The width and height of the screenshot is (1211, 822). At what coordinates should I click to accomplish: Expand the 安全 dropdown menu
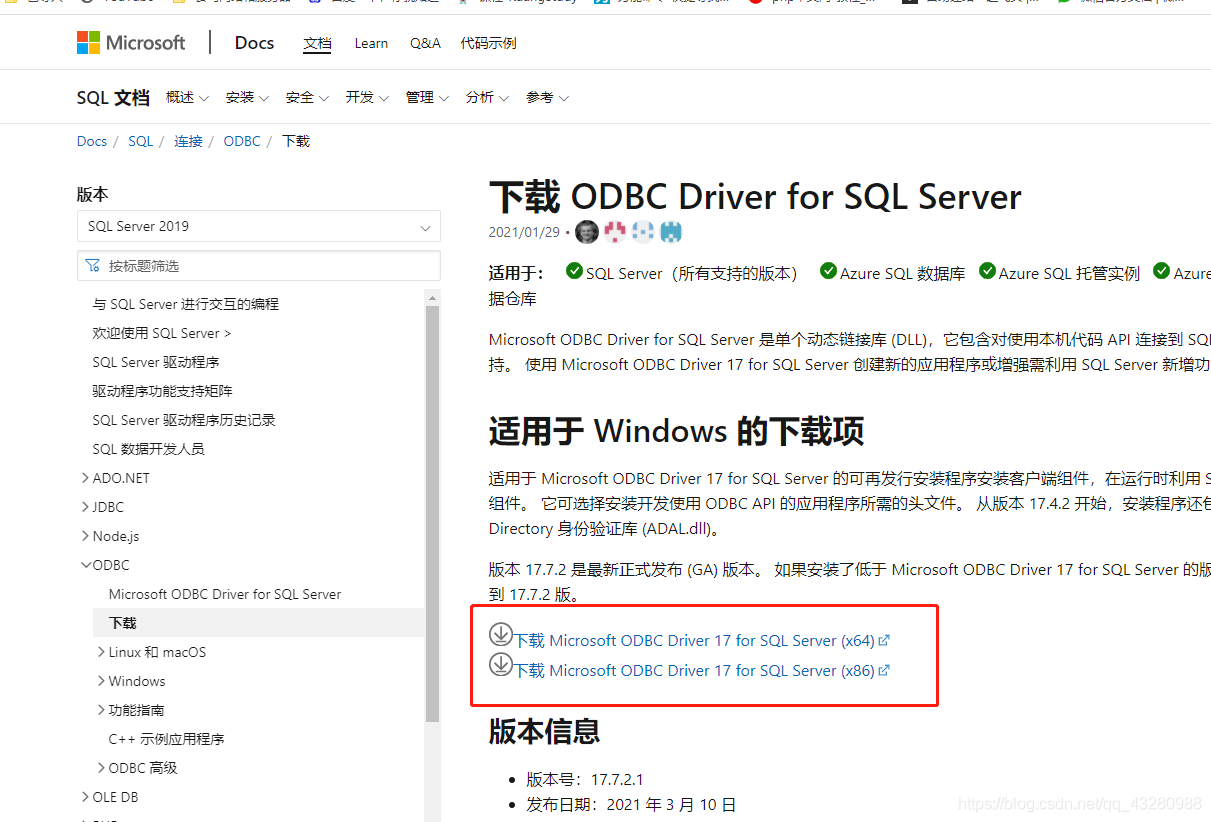(307, 97)
